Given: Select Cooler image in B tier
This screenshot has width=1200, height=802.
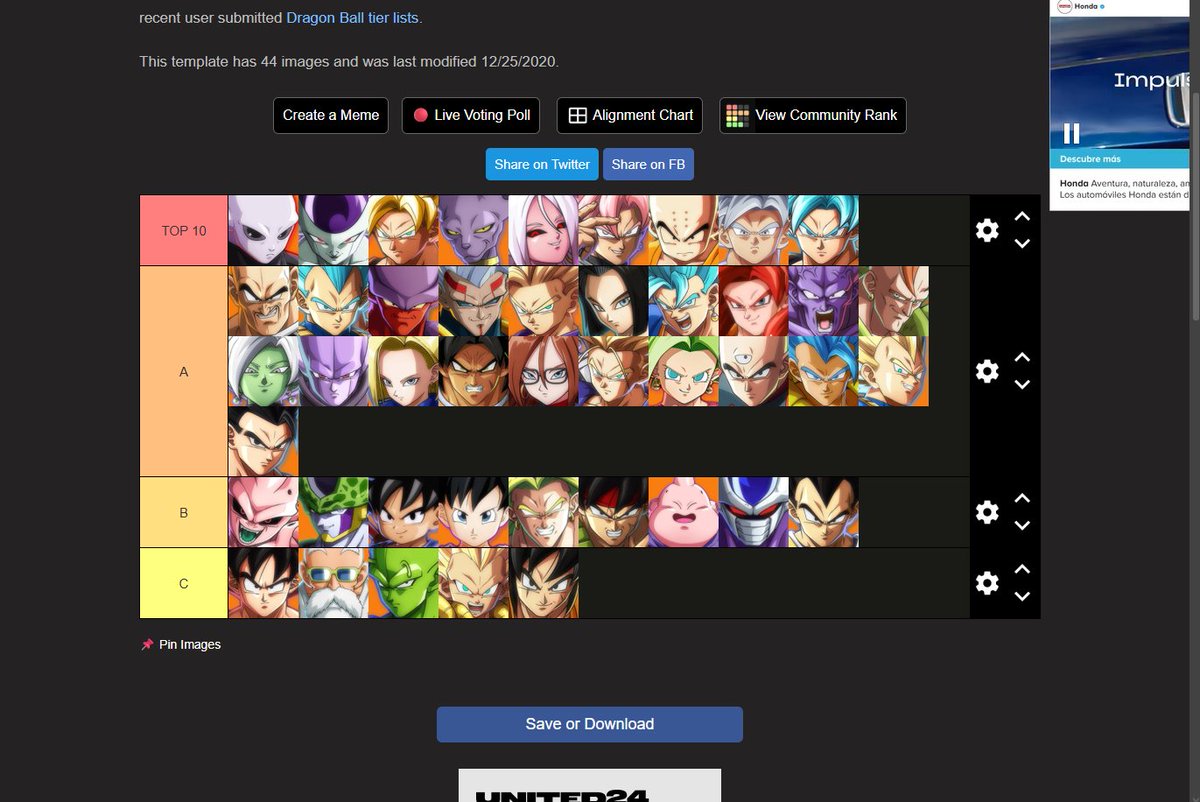Looking at the screenshot, I should click(754, 513).
